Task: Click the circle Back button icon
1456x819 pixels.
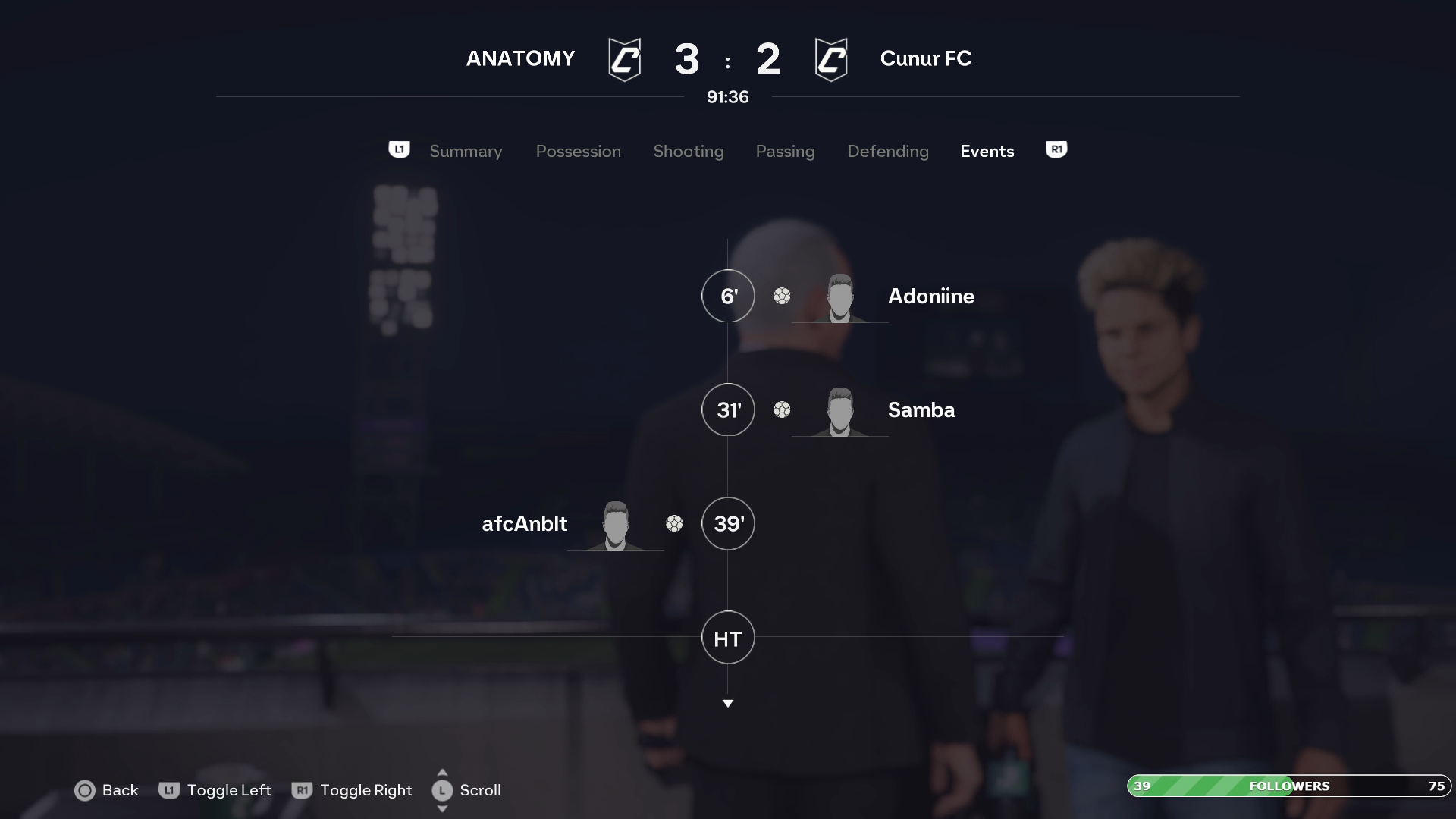Action: click(x=85, y=791)
